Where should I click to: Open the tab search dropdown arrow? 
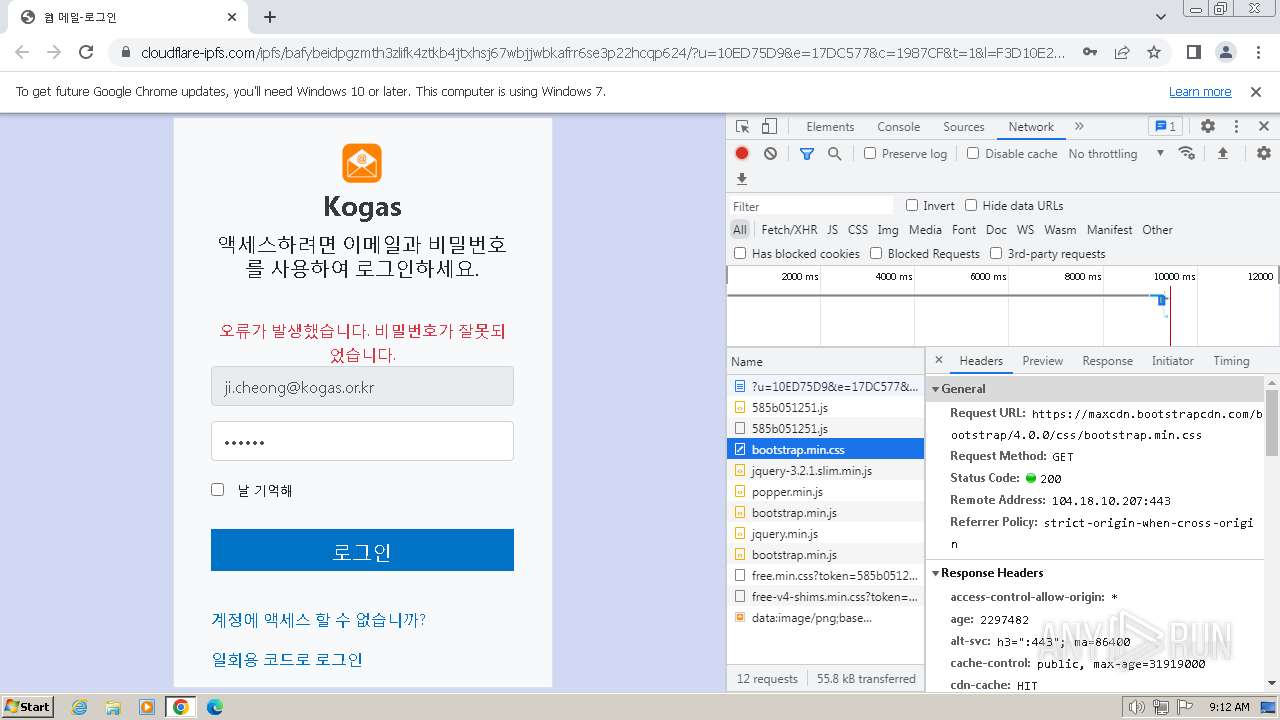click(1161, 17)
